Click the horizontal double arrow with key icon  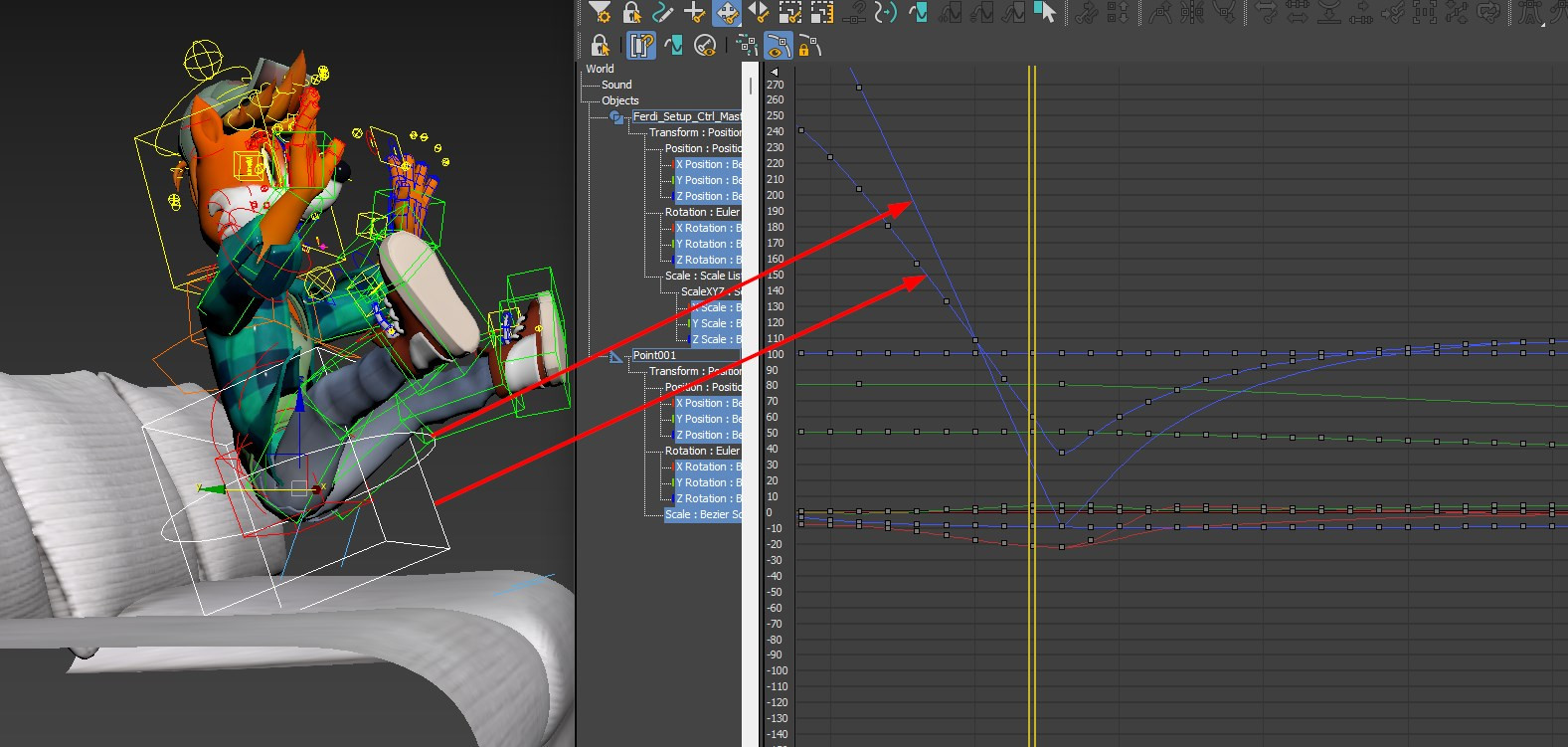click(1265, 12)
